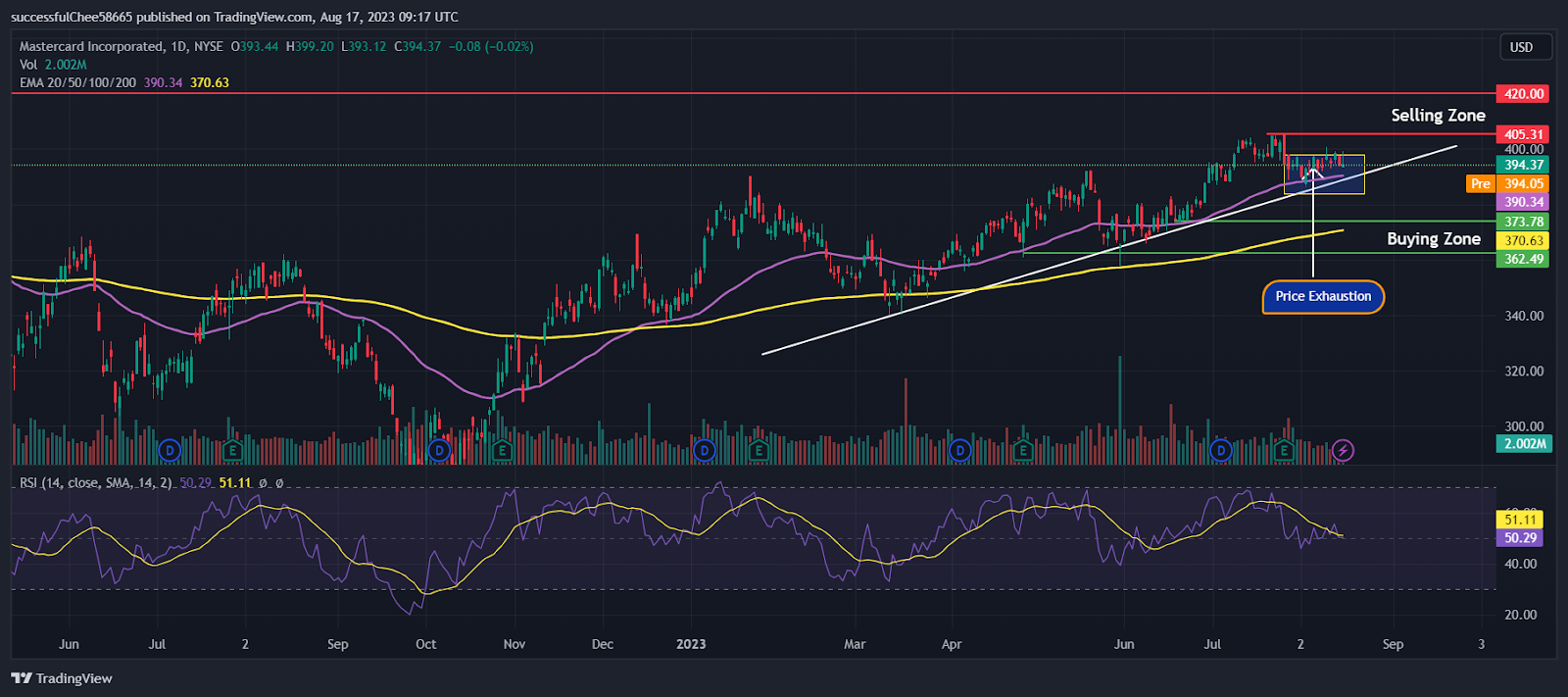1568x697 pixels.
Task: Click the 320.00 price axis value
Action: pyautogui.click(x=1524, y=372)
